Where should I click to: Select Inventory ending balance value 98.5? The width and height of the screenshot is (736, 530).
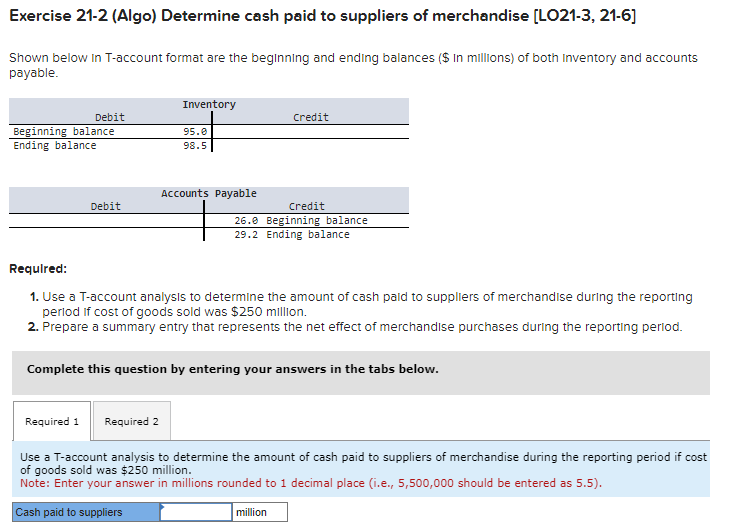click(x=195, y=146)
